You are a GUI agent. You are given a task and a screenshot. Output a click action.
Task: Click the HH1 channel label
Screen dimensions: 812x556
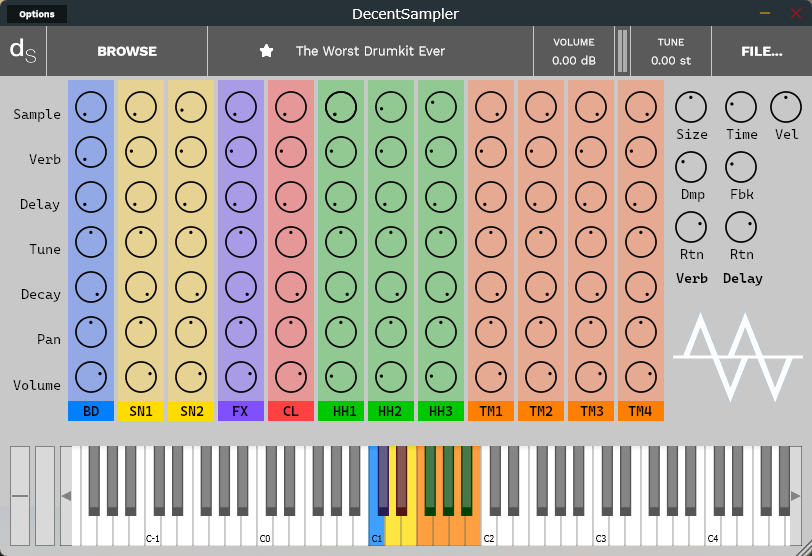341,411
